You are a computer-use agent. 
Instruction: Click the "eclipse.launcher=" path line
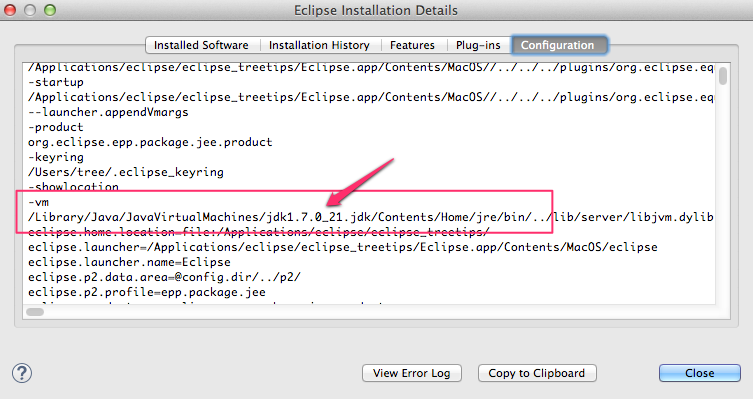342,247
